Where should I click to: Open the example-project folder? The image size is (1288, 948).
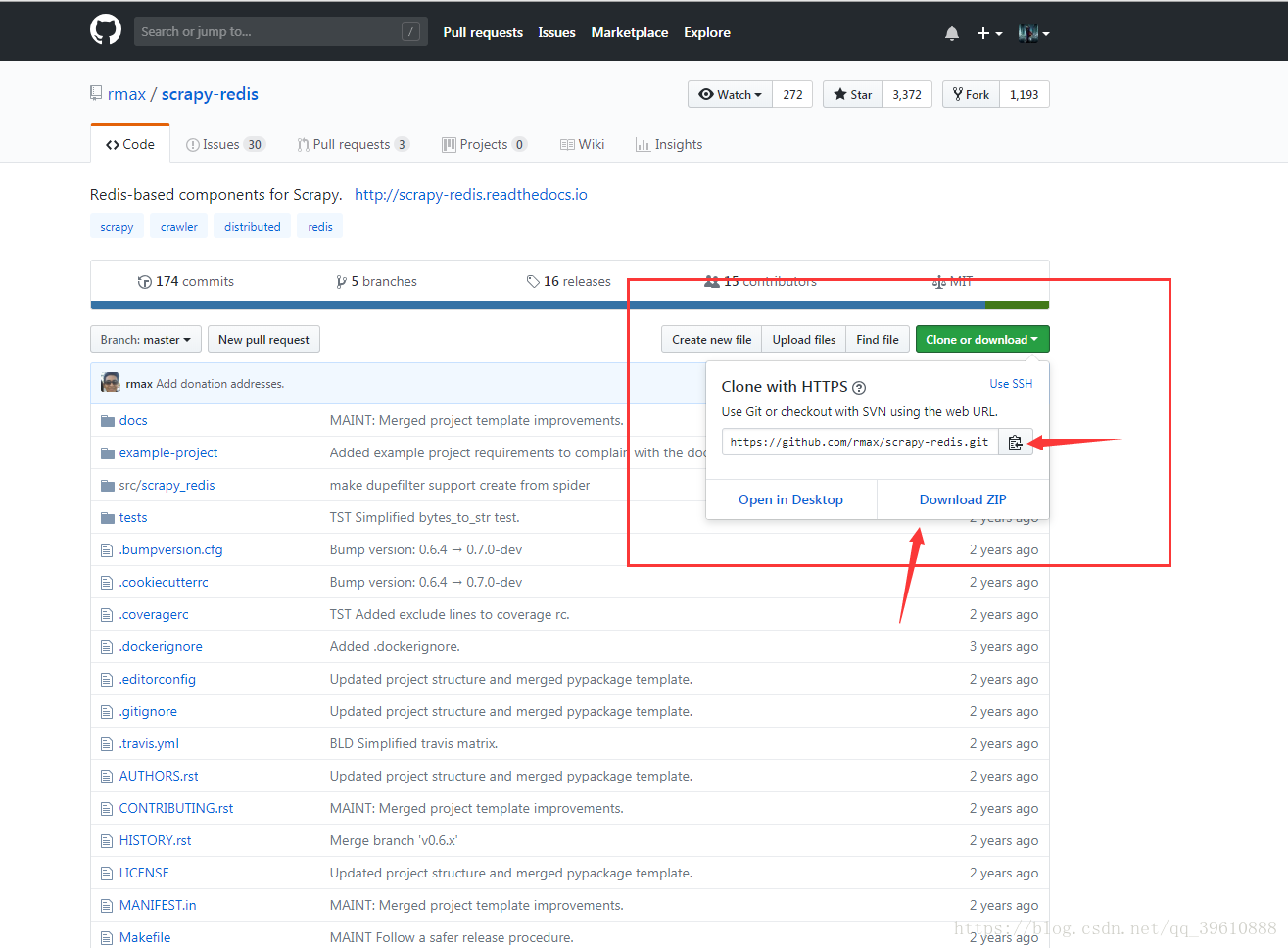coord(168,452)
